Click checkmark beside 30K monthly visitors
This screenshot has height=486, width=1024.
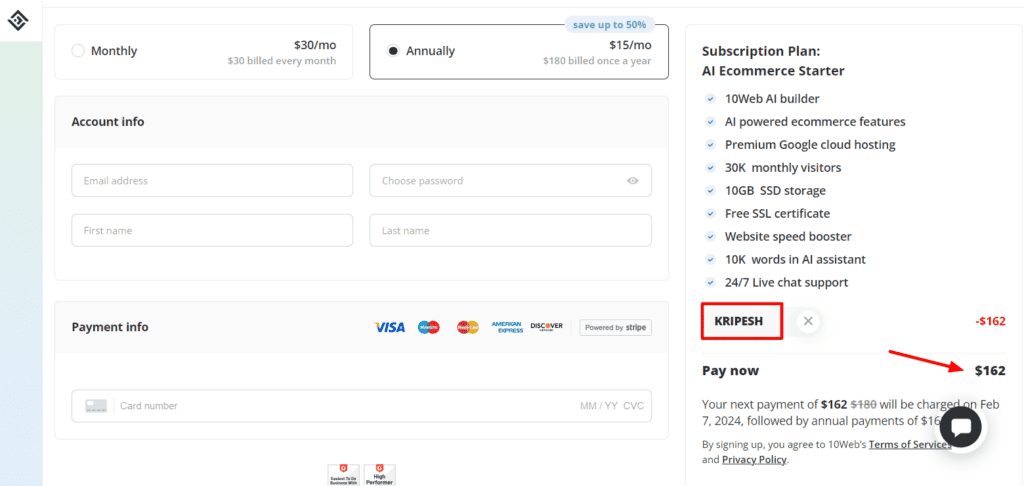pos(711,168)
